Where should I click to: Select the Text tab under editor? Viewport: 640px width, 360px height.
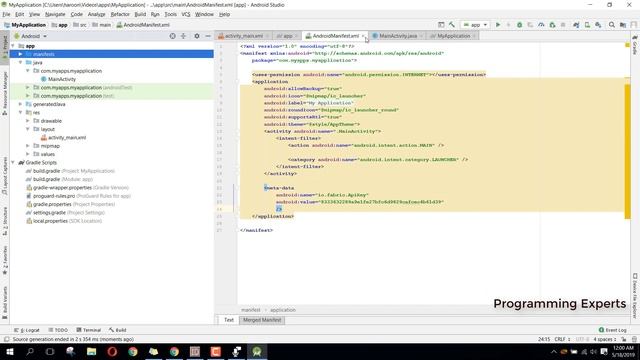point(229,320)
